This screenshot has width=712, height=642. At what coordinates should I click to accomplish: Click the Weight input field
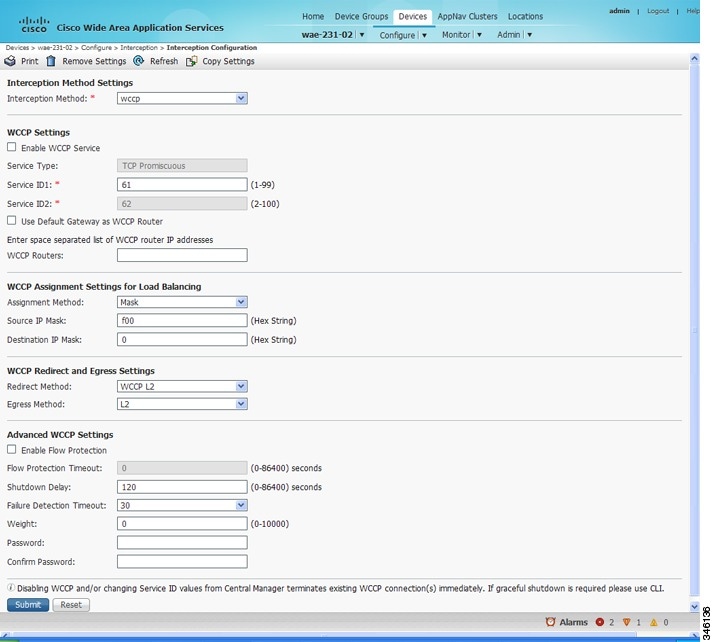click(182, 524)
